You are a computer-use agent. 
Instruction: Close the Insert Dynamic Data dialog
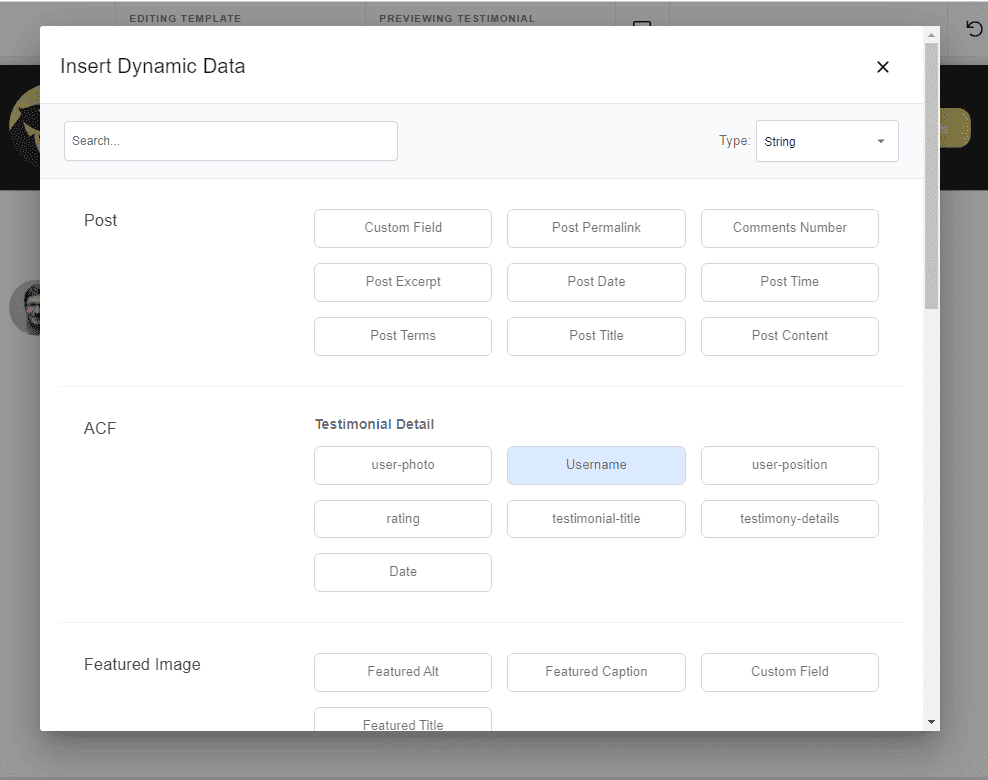[882, 67]
